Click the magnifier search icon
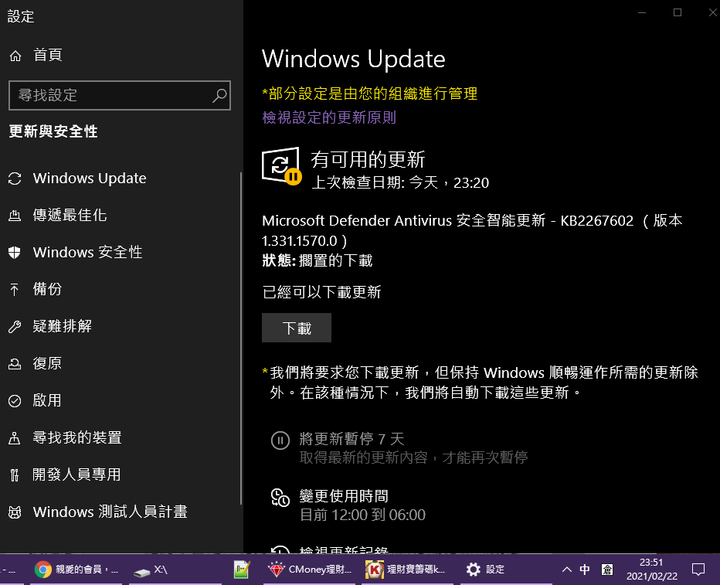 pyautogui.click(x=219, y=96)
